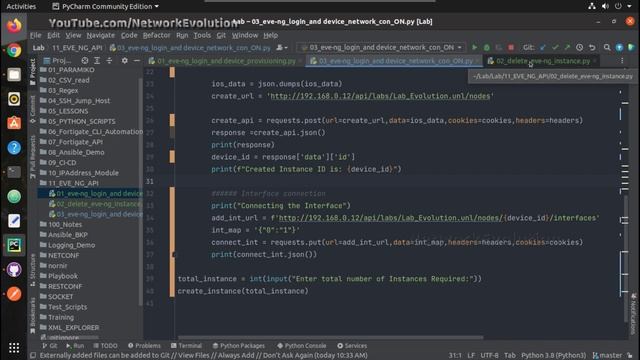Click the UTF-8 encoding in status bar
This screenshot has height=360, width=640.
tap(489, 356)
